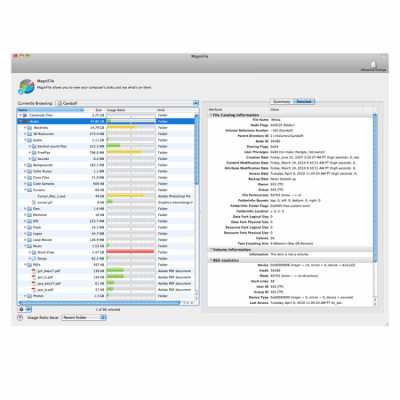Click the 14.79 GB size value
This screenshot has height=400, width=400.
coord(97,128)
